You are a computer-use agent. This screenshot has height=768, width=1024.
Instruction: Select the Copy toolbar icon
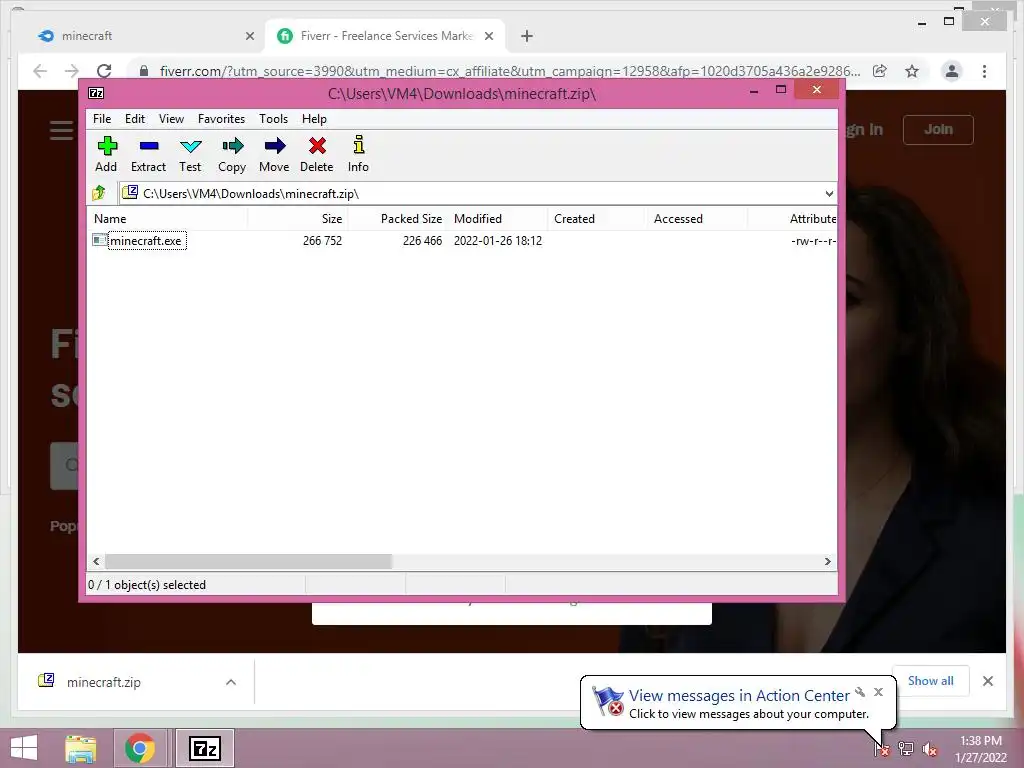tap(232, 154)
